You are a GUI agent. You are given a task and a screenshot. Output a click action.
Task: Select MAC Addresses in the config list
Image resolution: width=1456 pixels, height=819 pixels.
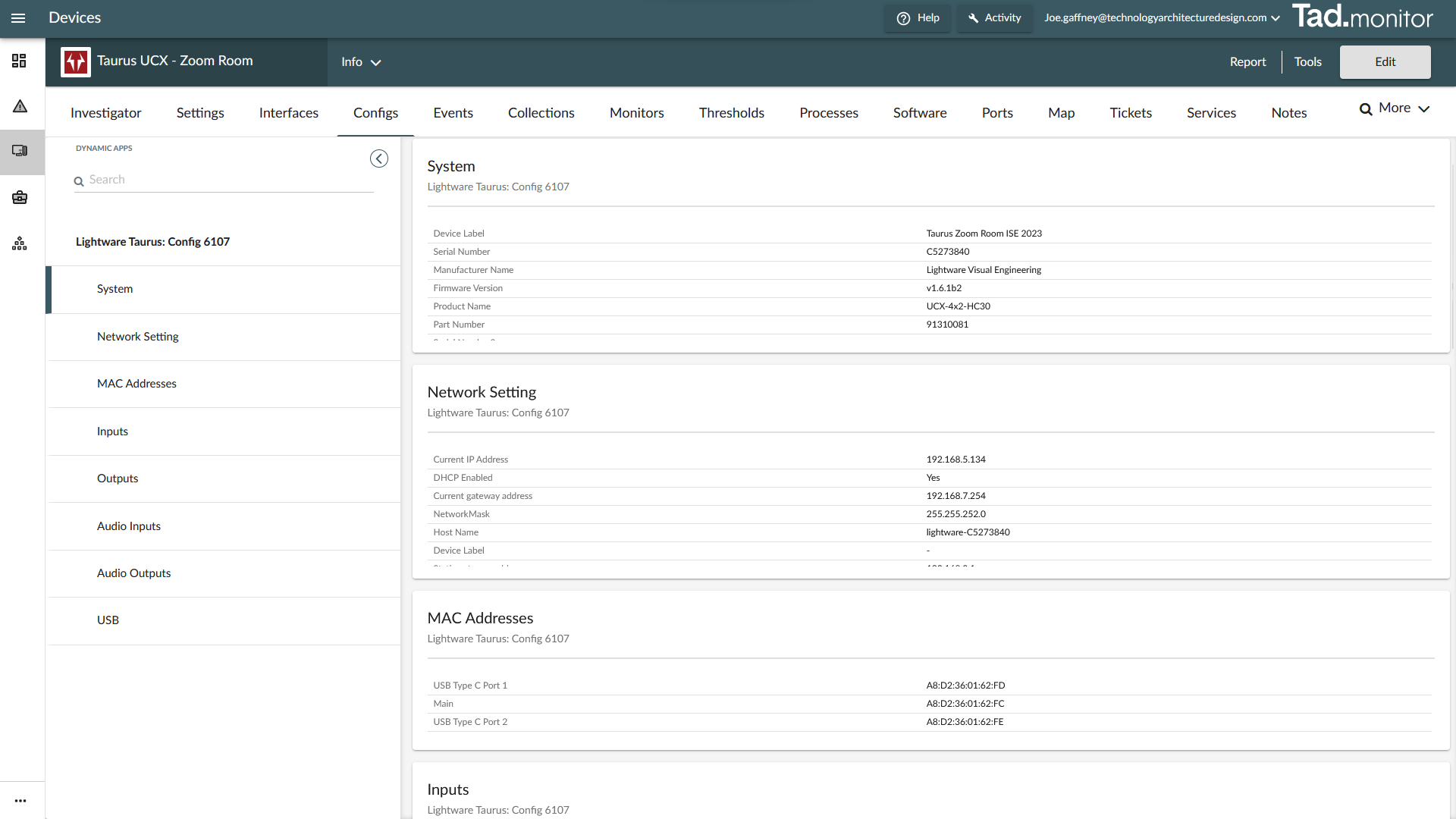click(224, 384)
